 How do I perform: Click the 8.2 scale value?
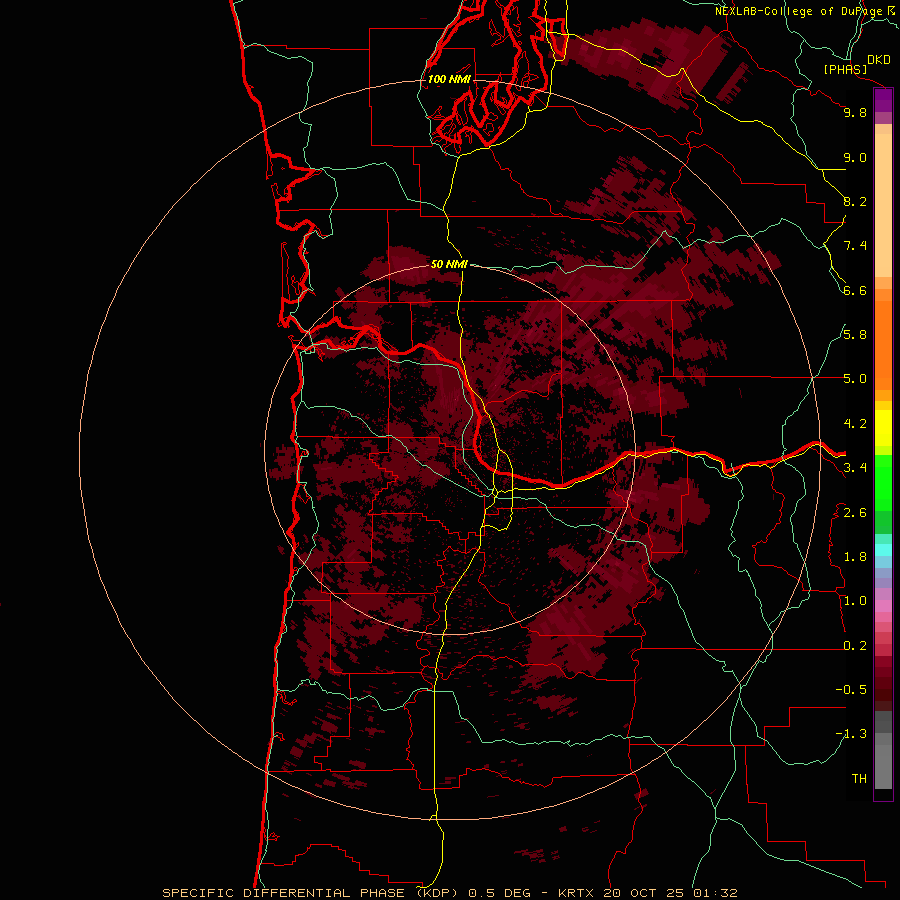855,201
